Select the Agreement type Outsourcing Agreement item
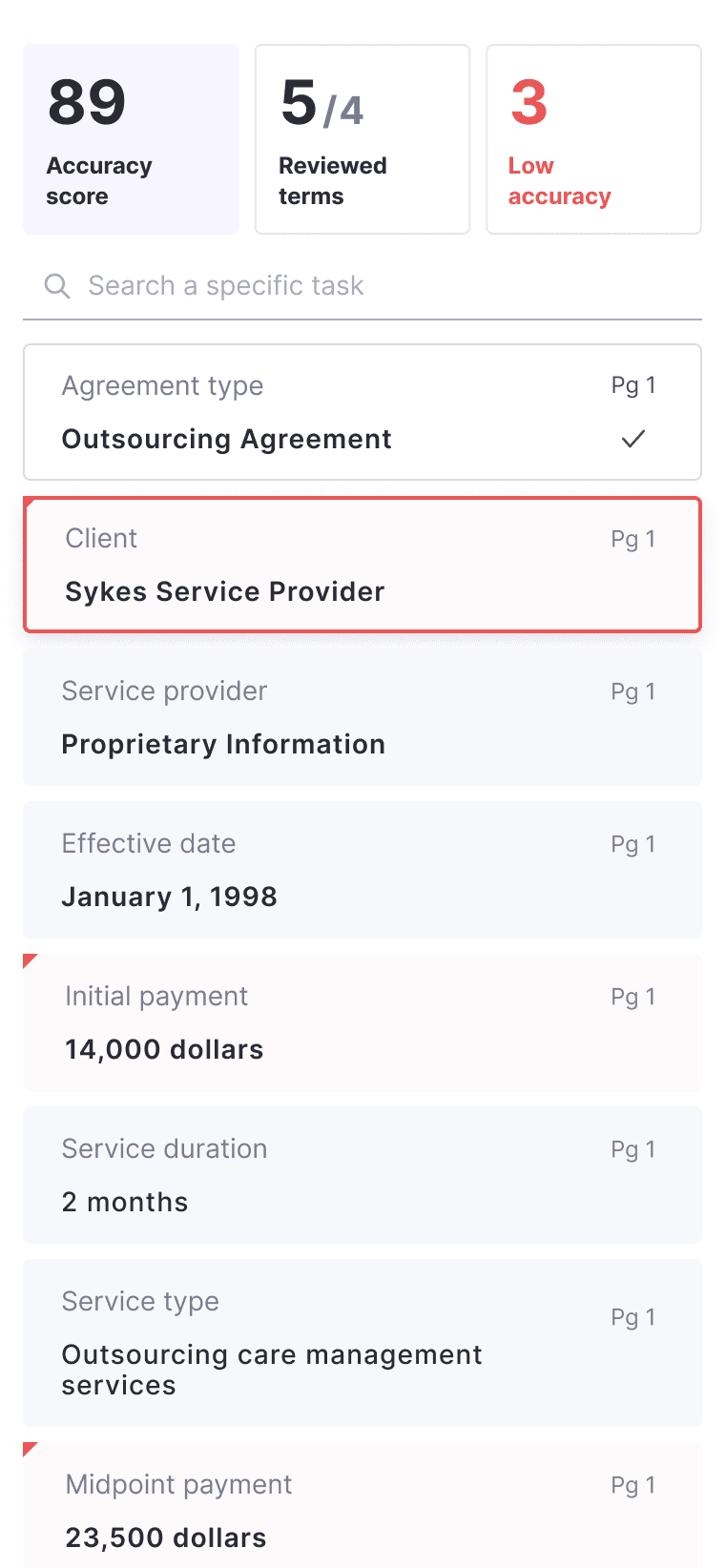 [x=363, y=412]
